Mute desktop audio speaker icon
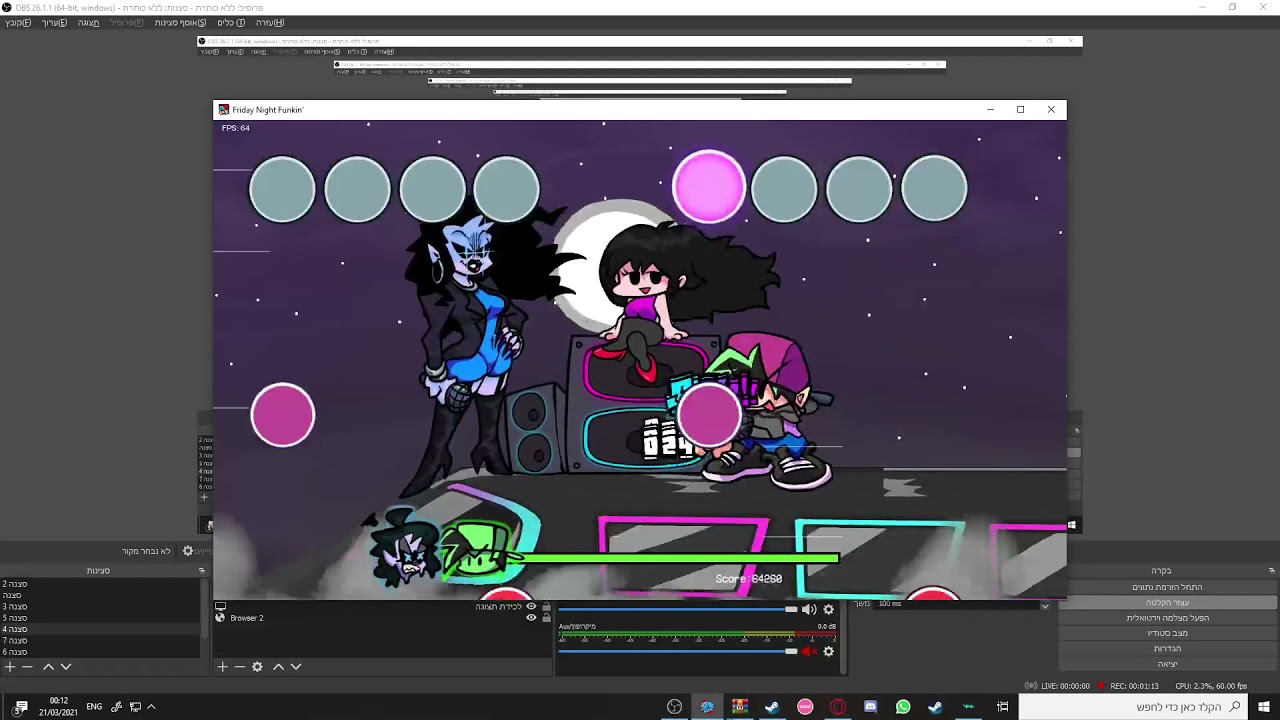This screenshot has width=1280, height=720. pos(809,609)
